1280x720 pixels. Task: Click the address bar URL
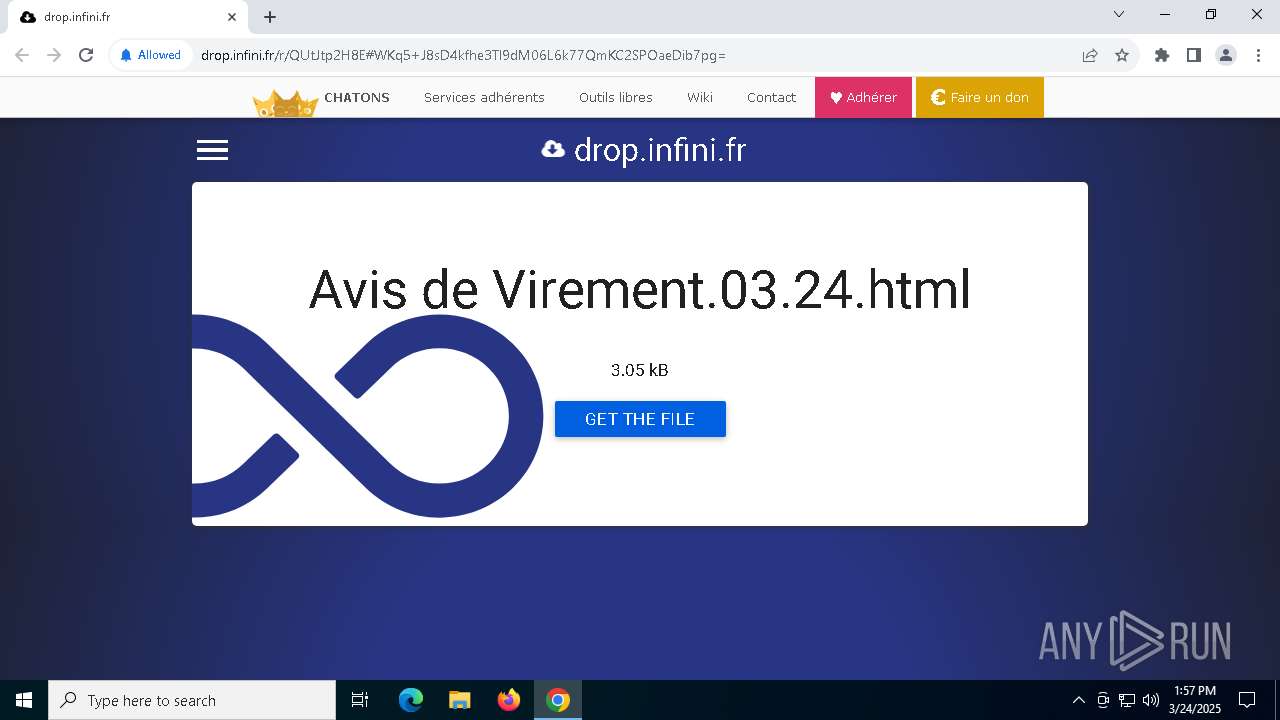pos(463,55)
